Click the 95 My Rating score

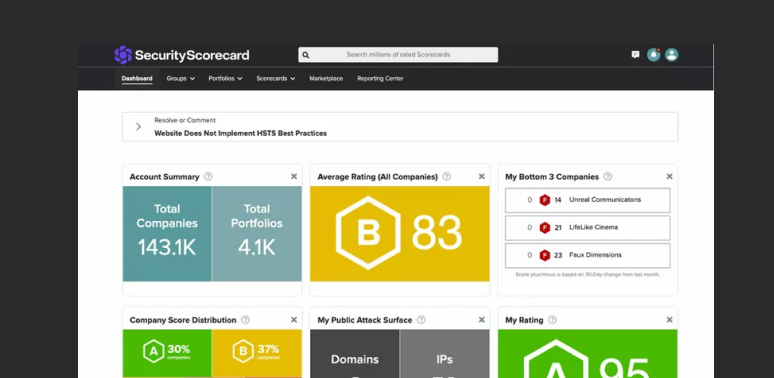tap(624, 367)
